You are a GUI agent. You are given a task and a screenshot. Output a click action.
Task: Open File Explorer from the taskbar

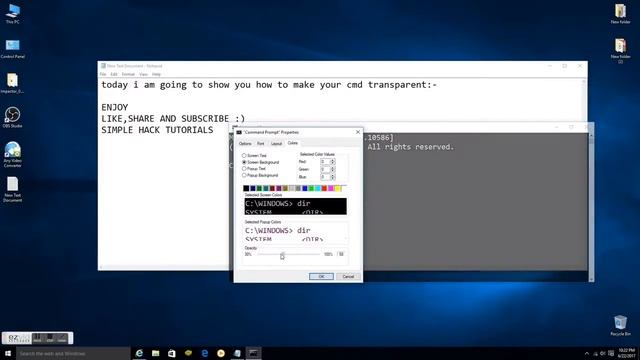156,353
